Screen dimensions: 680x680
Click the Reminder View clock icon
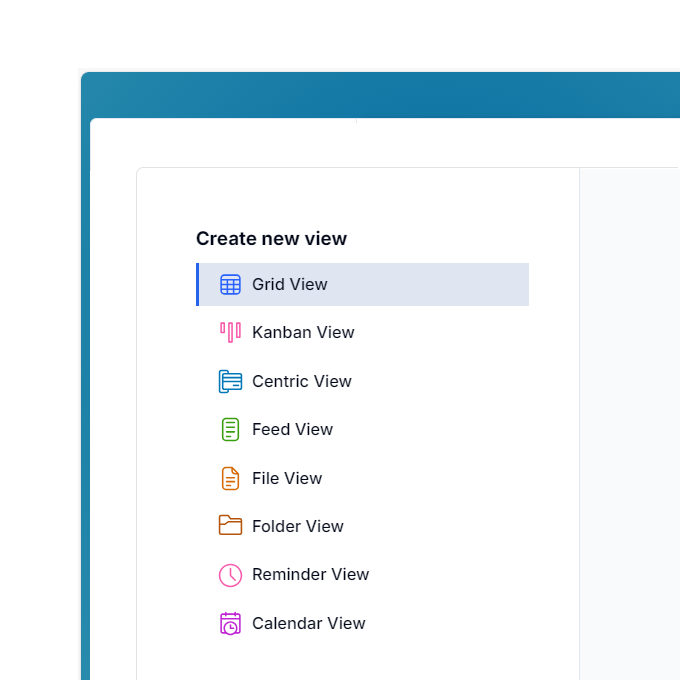click(x=230, y=574)
